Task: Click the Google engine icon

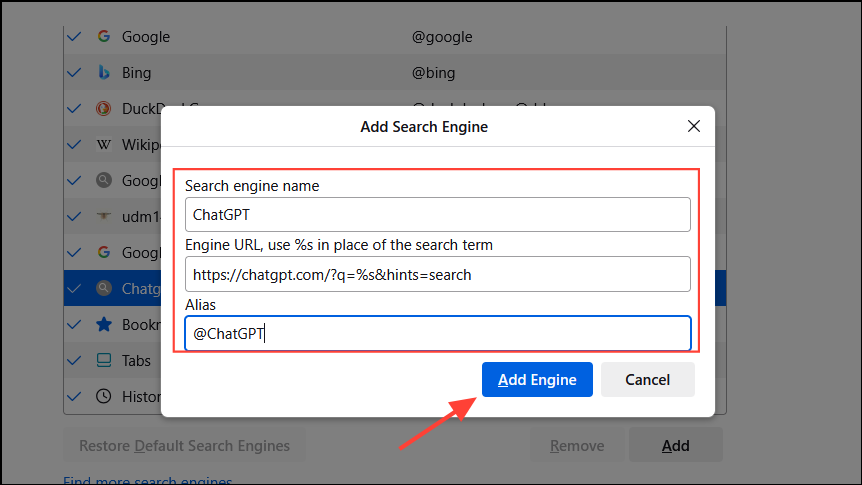Action: click(x=104, y=37)
